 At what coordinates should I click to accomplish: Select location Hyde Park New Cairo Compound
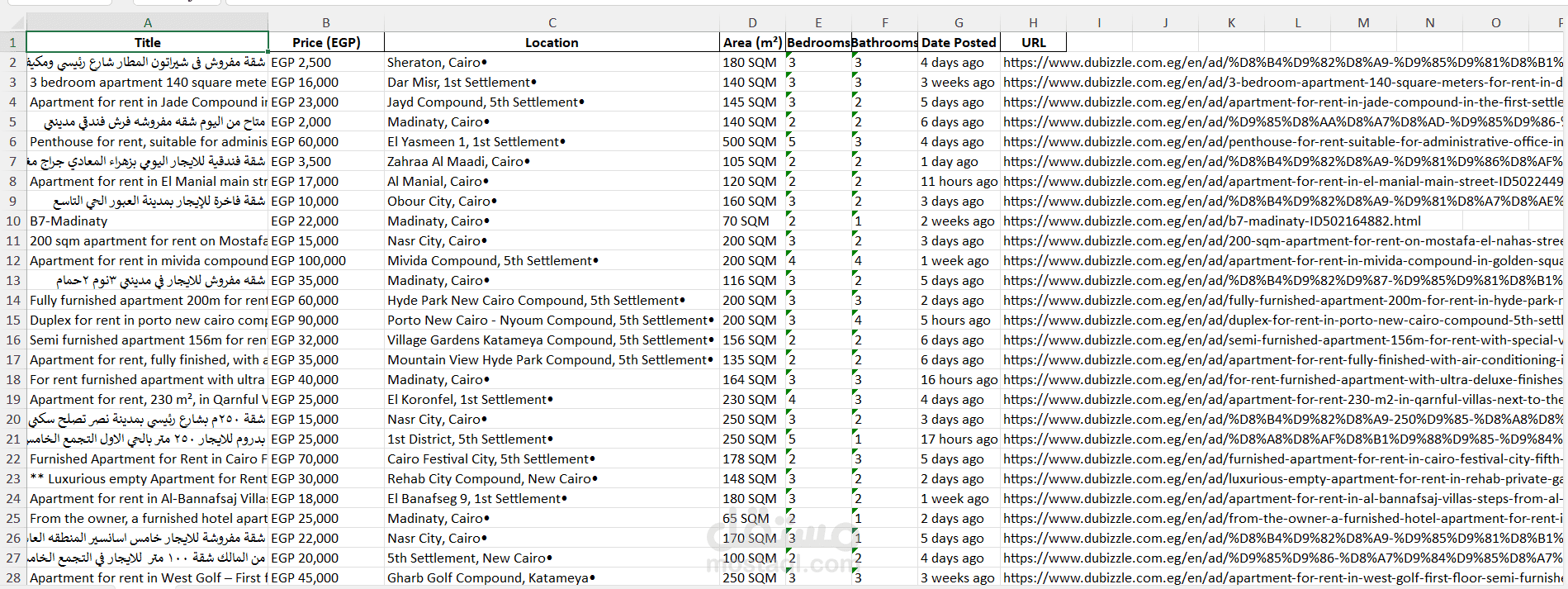pyautogui.click(x=552, y=300)
